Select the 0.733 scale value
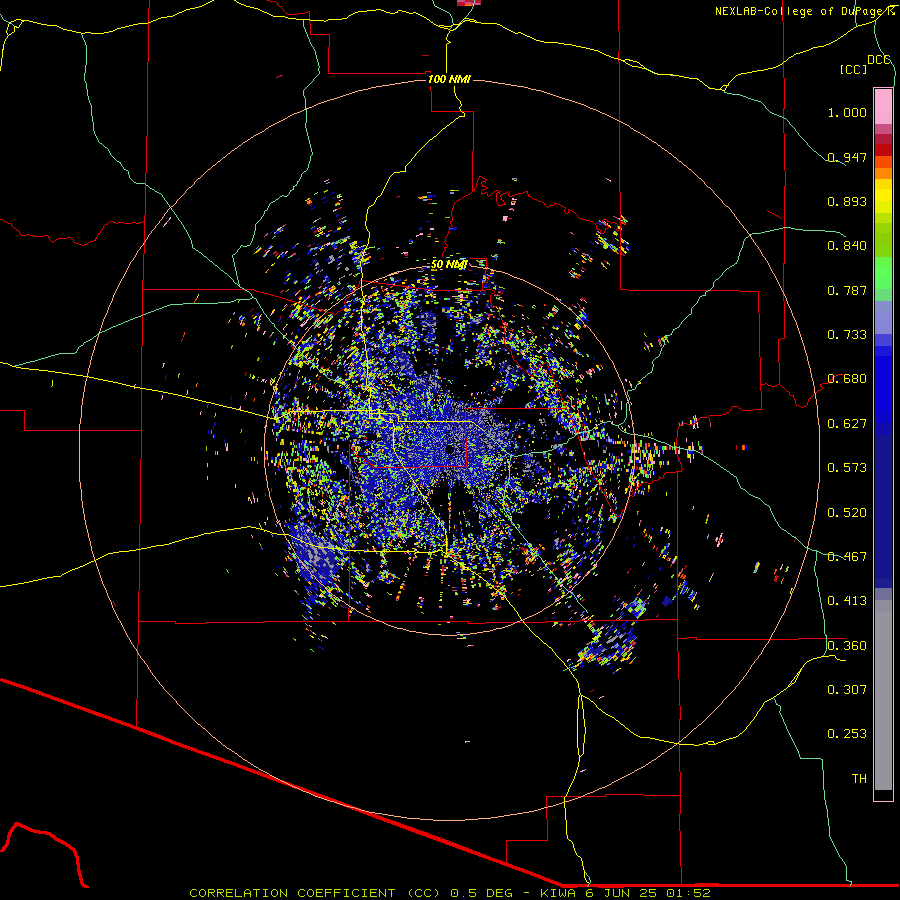900x900 pixels. coord(847,335)
